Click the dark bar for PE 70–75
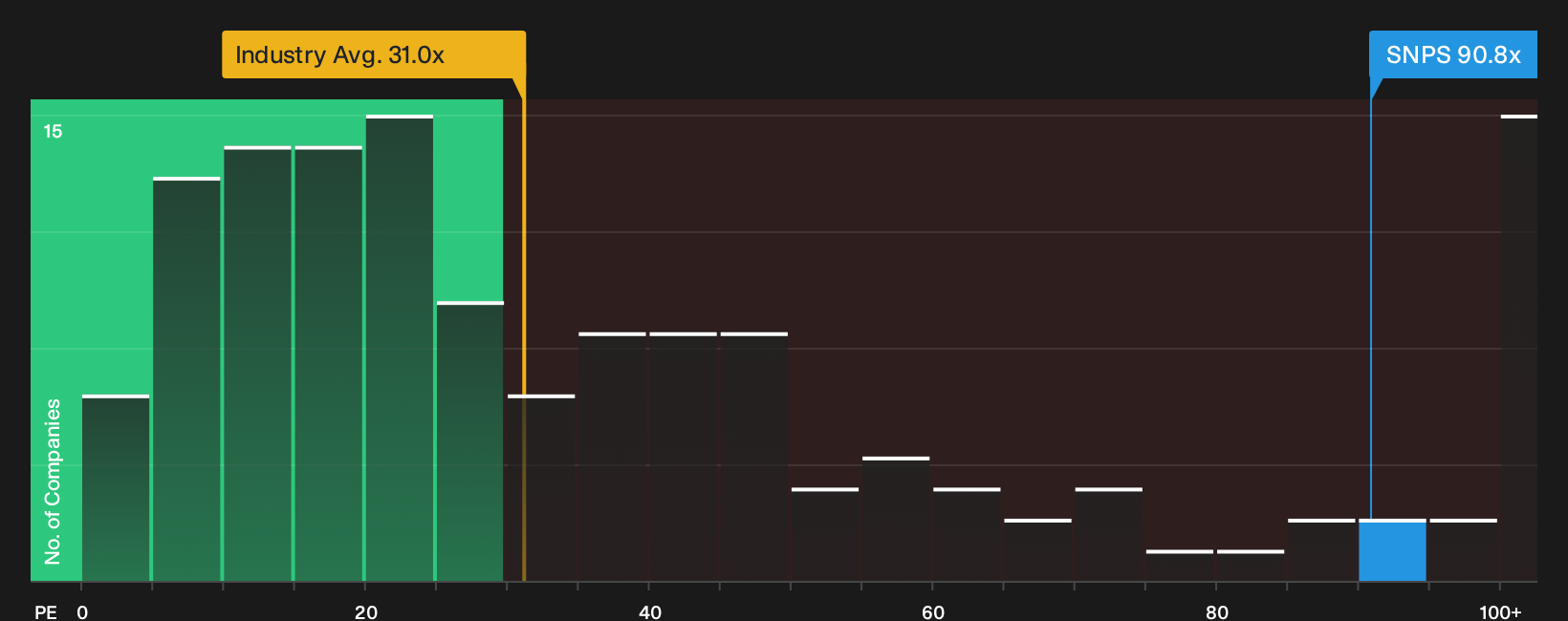Image resolution: width=1568 pixels, height=621 pixels. (1108, 534)
